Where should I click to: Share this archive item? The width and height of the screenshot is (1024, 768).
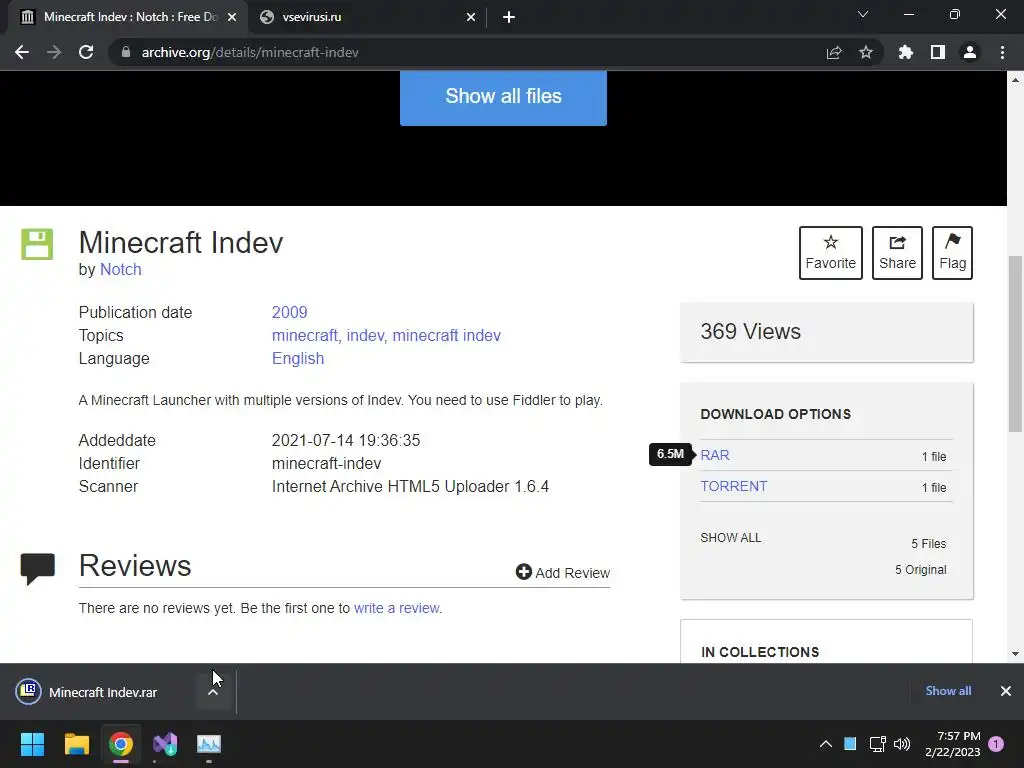pos(897,253)
